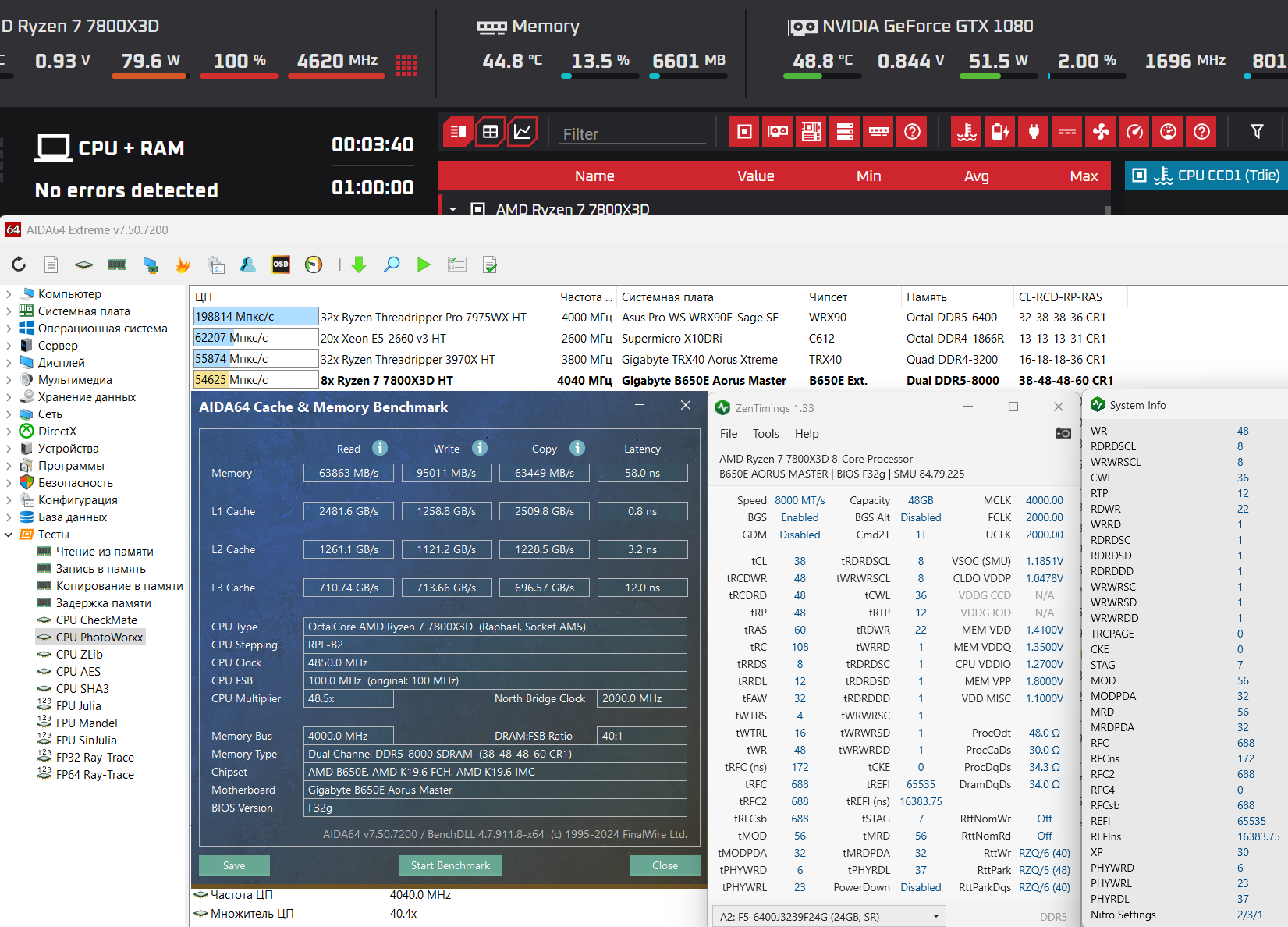Screen dimensions: 1288x927
Task: Toggle temperature sensors filter in OCCT
Action: 967,131
